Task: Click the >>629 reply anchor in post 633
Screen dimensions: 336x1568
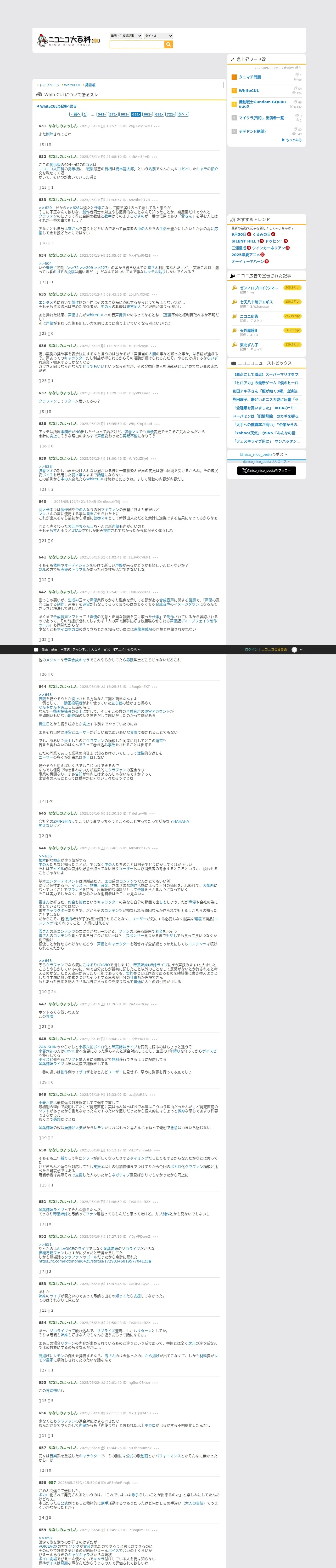Action: click(45, 207)
